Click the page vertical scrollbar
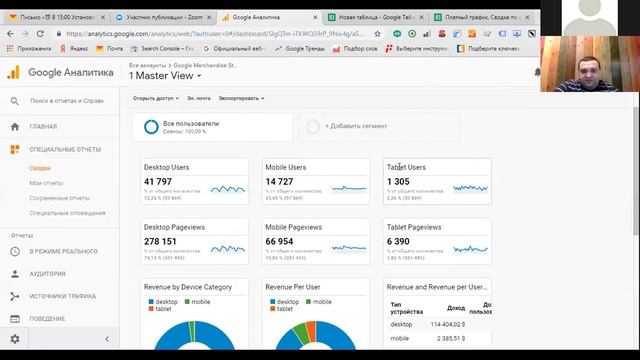This screenshot has width=640, height=360. (636, 171)
